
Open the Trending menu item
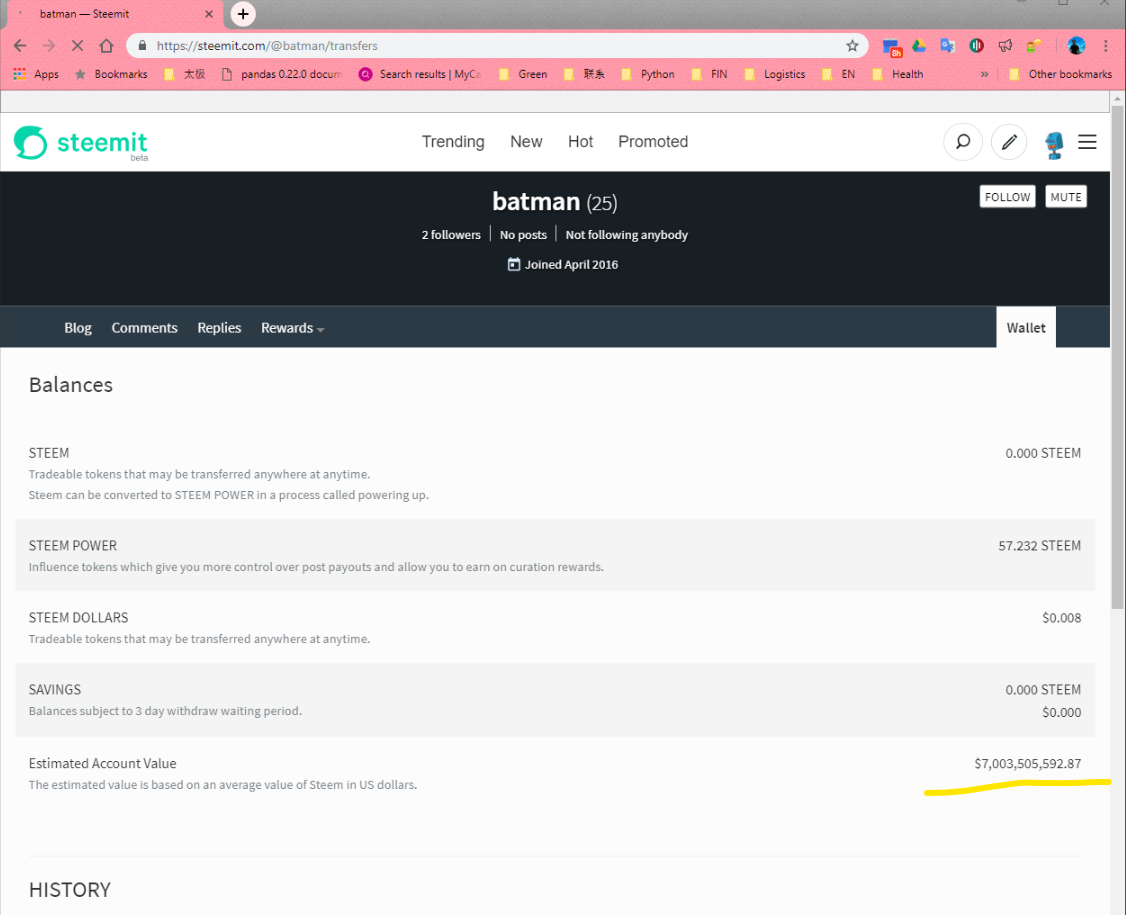pos(453,141)
